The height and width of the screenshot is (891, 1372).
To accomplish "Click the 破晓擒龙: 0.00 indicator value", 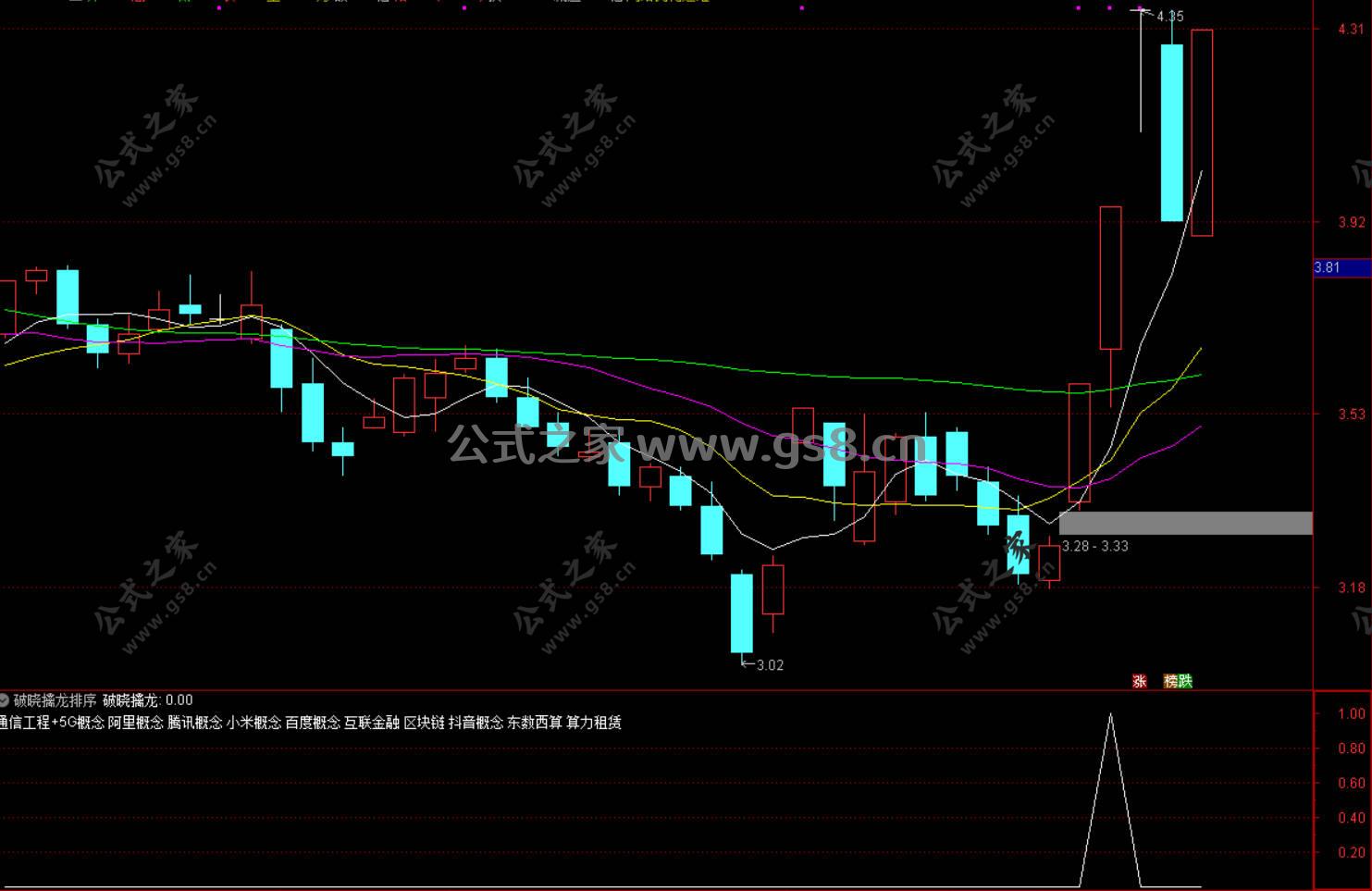I will point(148,700).
